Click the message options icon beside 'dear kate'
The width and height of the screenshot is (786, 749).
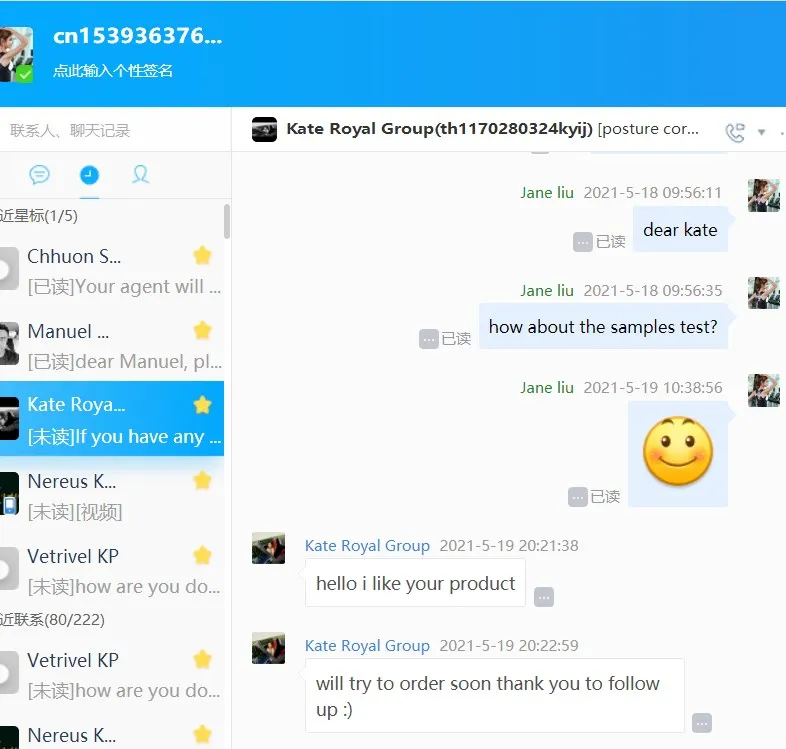click(x=582, y=242)
